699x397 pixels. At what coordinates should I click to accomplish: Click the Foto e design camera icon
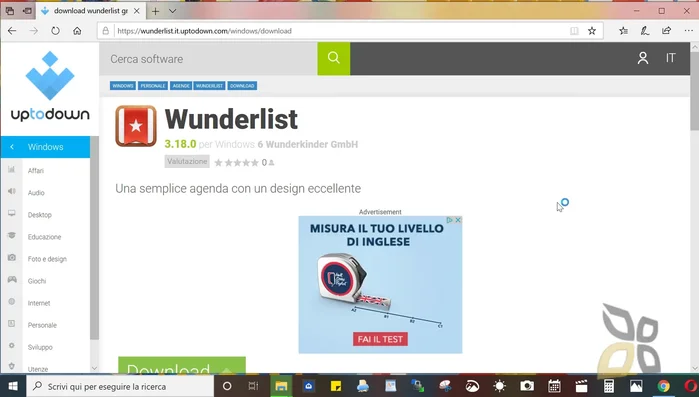point(12,258)
